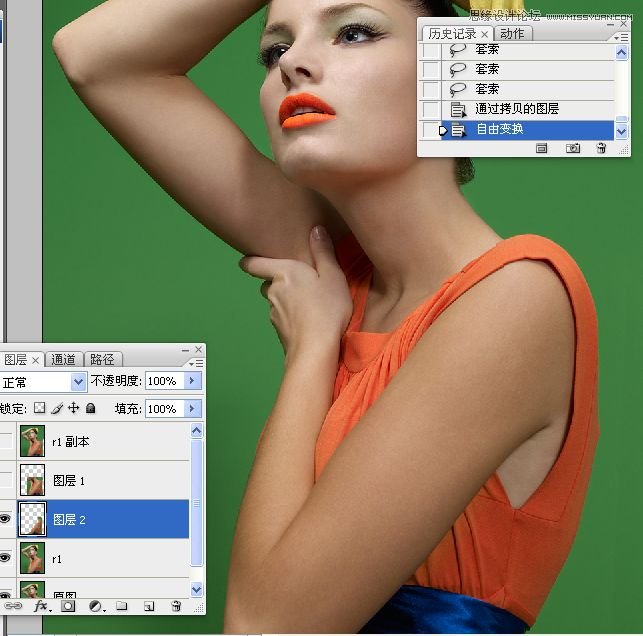Viewport: 643px width, 636px height.
Task: Hide the 图层 2 layer
Action: click(x=6, y=519)
